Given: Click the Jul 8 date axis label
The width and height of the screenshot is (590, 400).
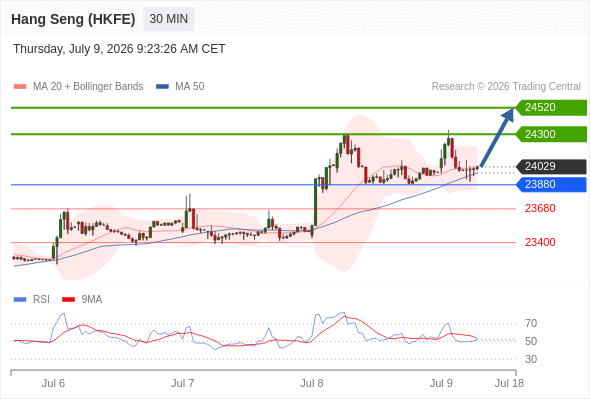Looking at the screenshot, I should 312,383.
